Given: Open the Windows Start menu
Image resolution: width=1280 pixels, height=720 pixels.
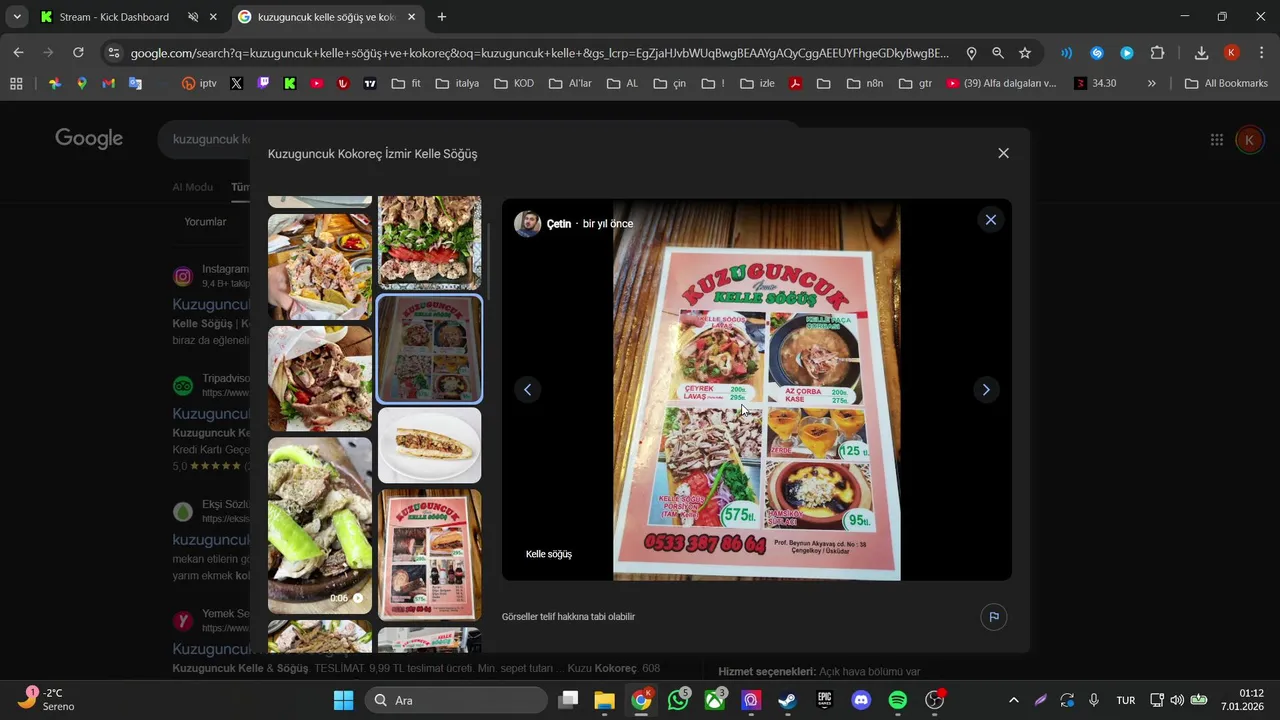Looking at the screenshot, I should [343, 700].
